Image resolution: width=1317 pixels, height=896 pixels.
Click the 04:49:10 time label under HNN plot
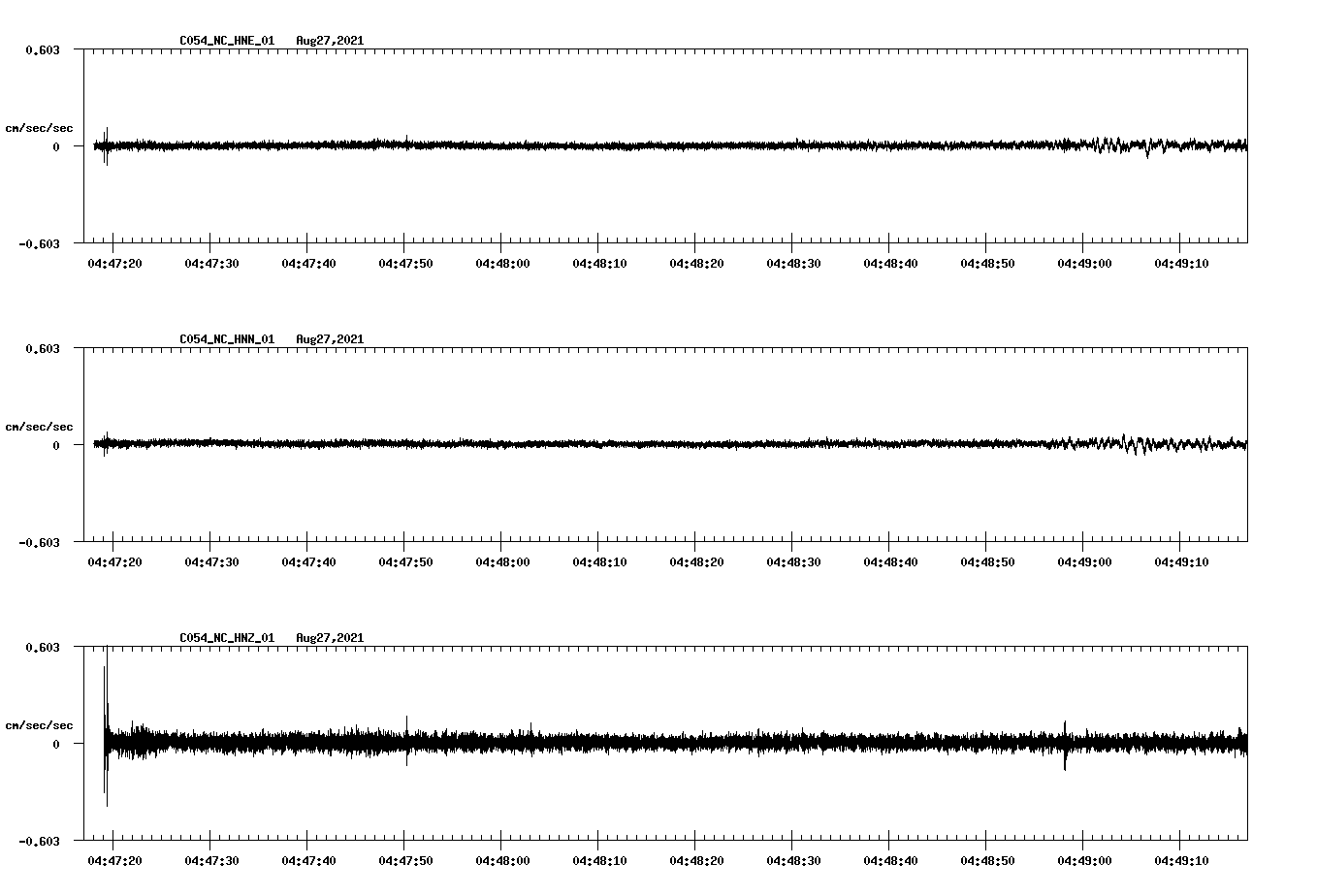[x=1181, y=561]
